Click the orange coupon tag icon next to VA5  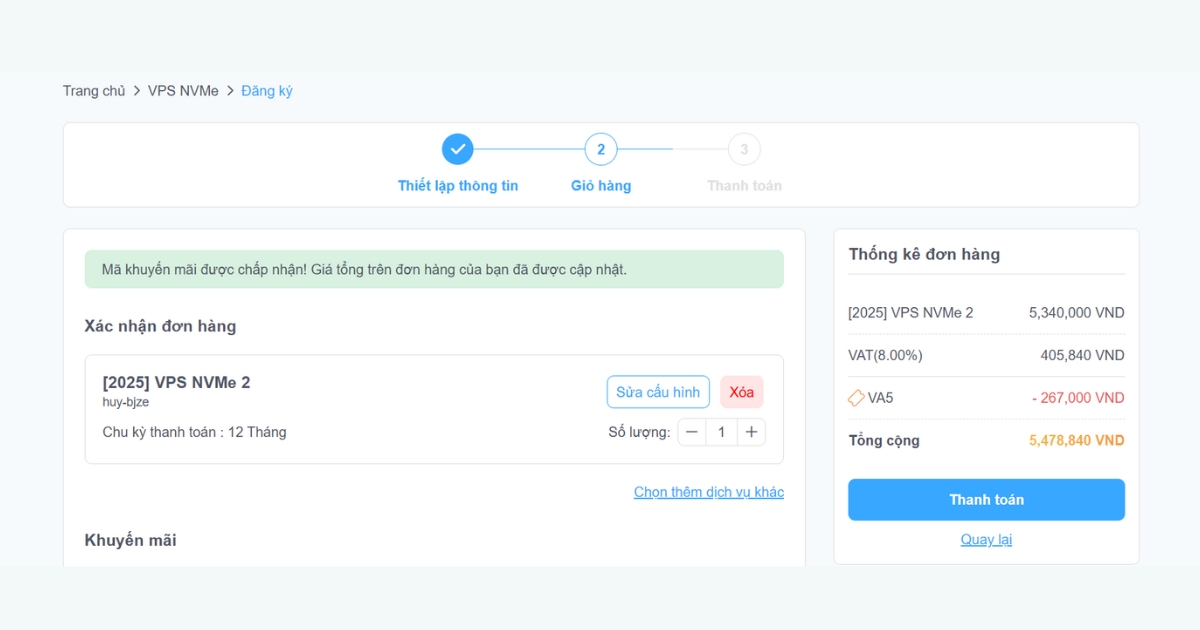856,397
